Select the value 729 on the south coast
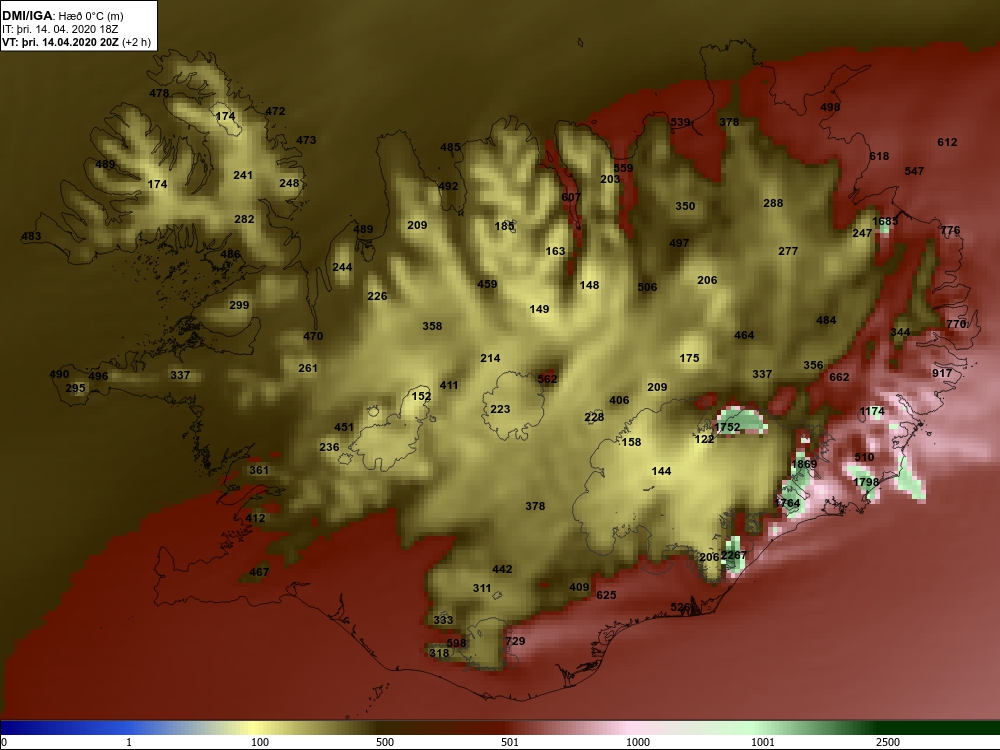This screenshot has width=1000, height=750. [515, 640]
